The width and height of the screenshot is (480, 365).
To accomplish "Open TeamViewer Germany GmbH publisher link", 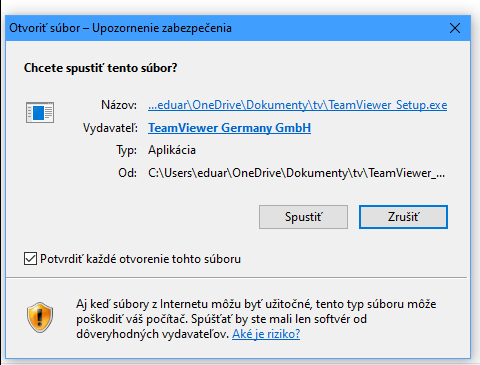I will click(230, 128).
